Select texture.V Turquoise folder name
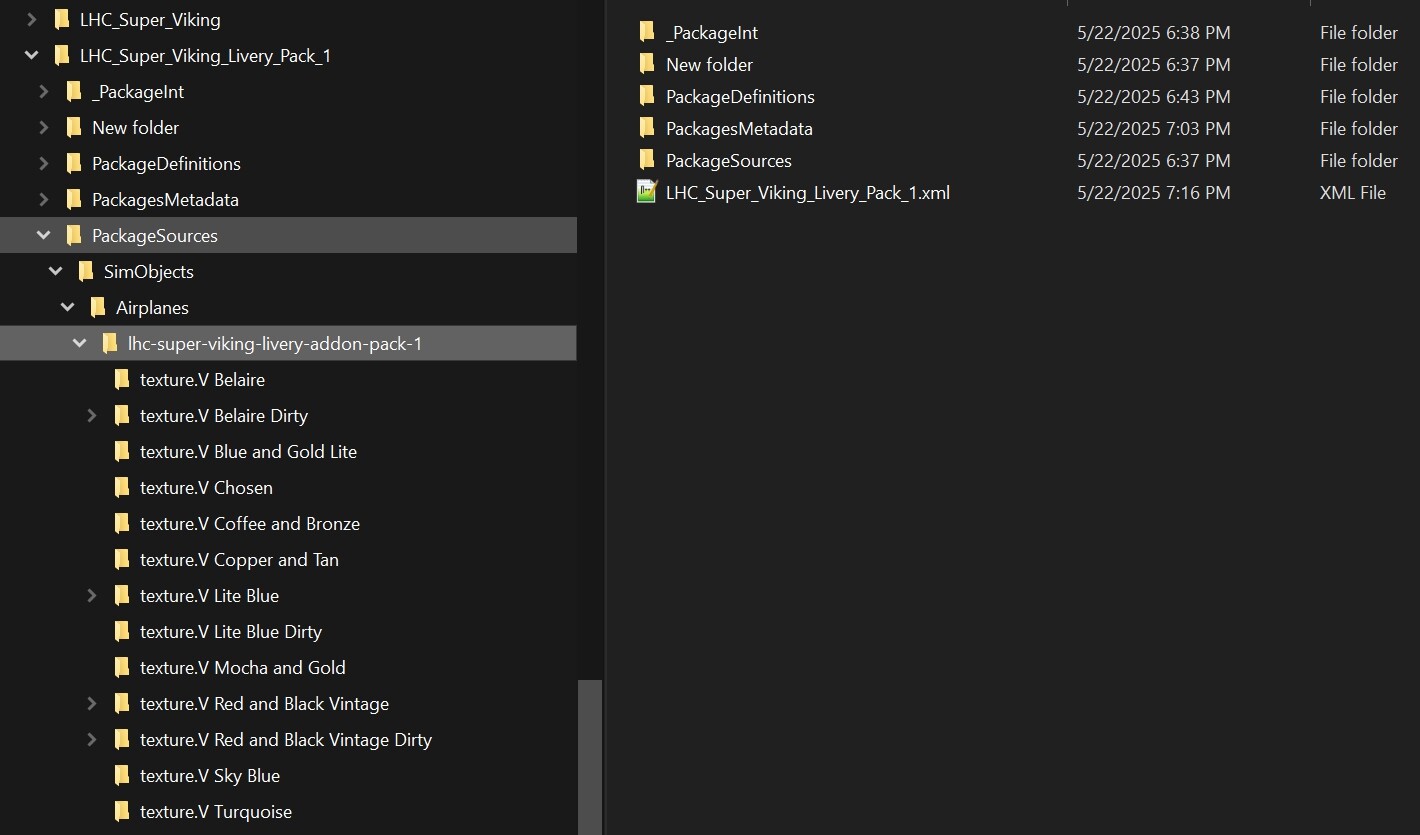This screenshot has height=835, width=1420. tap(216, 812)
